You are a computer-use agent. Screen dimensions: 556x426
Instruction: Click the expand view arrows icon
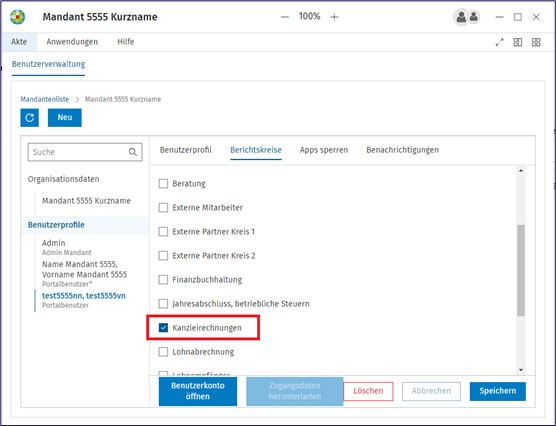click(x=499, y=42)
